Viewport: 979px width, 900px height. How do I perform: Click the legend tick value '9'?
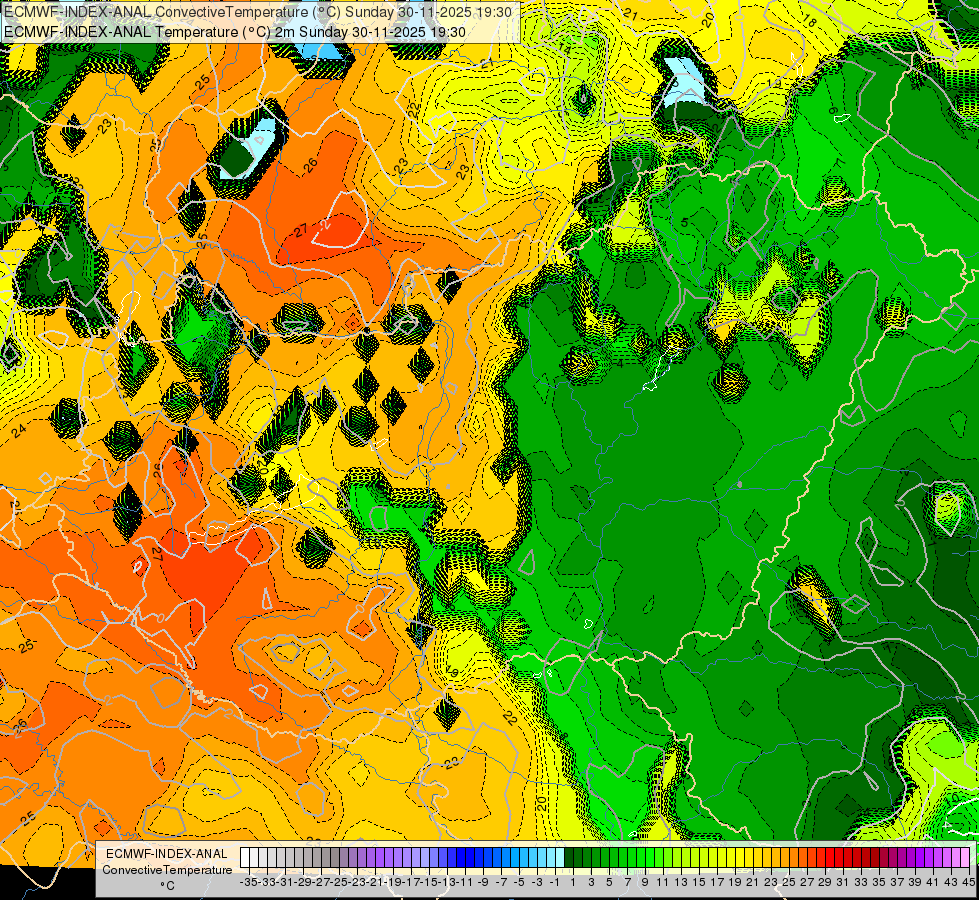[644, 882]
